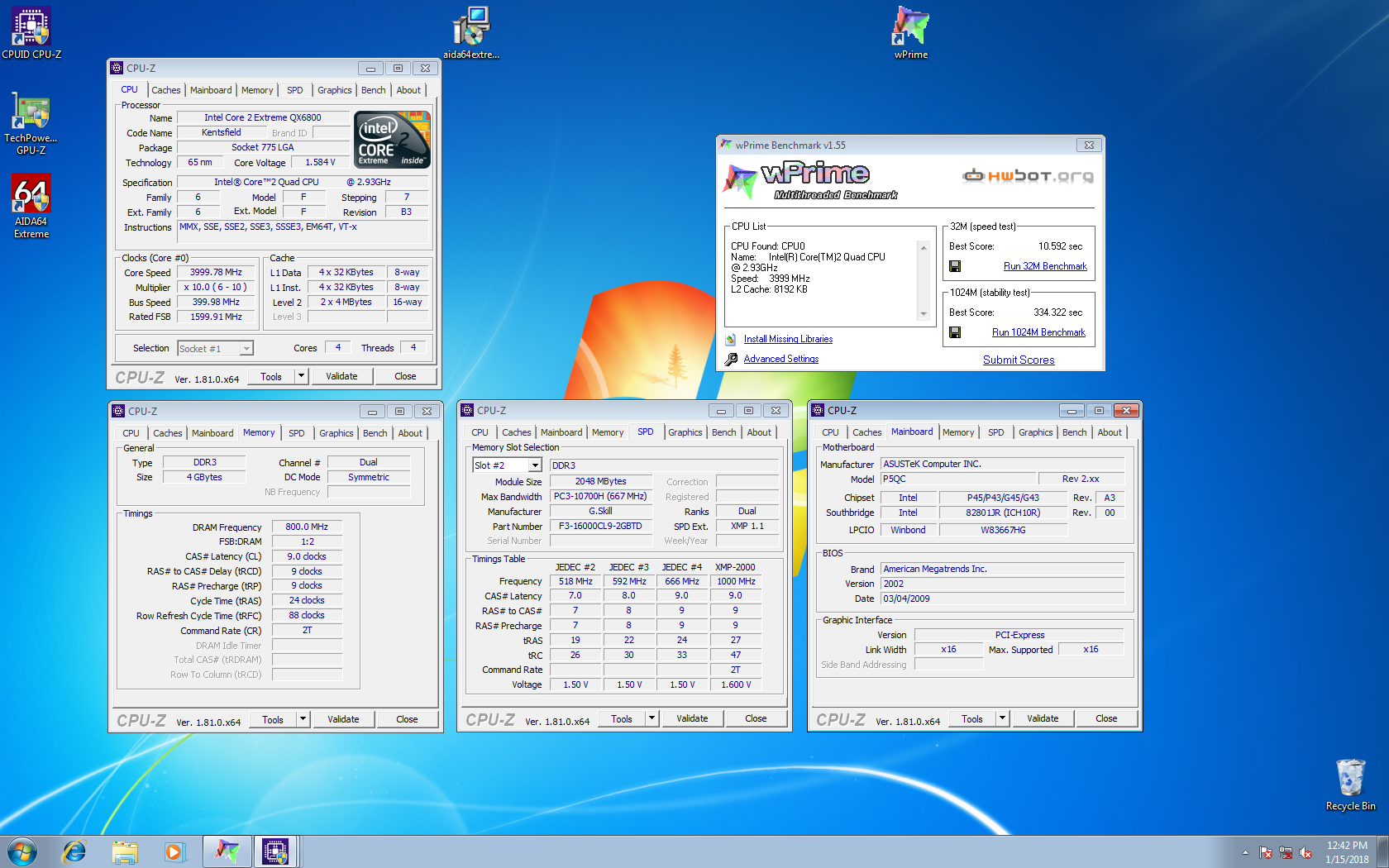
Task: Open TechPowerUp GPU-Z desktop icon
Action: pos(31,123)
